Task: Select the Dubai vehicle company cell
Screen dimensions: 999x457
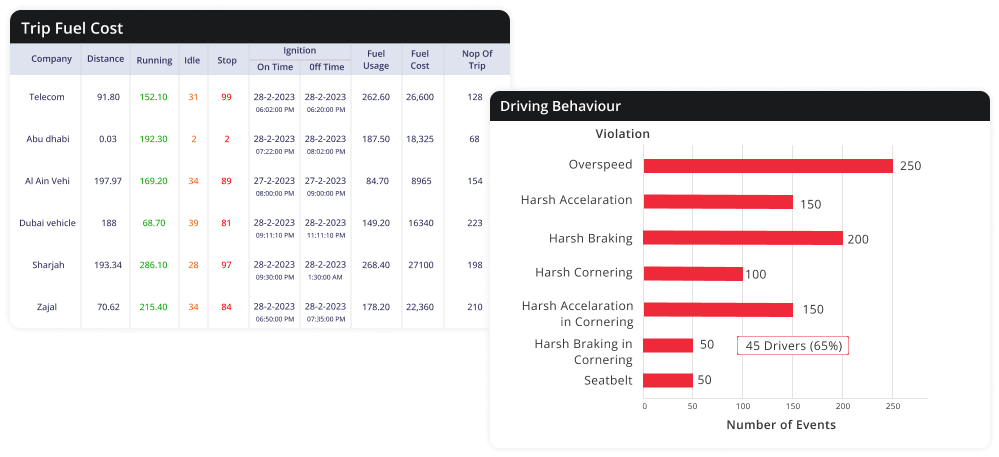Action: [47, 223]
